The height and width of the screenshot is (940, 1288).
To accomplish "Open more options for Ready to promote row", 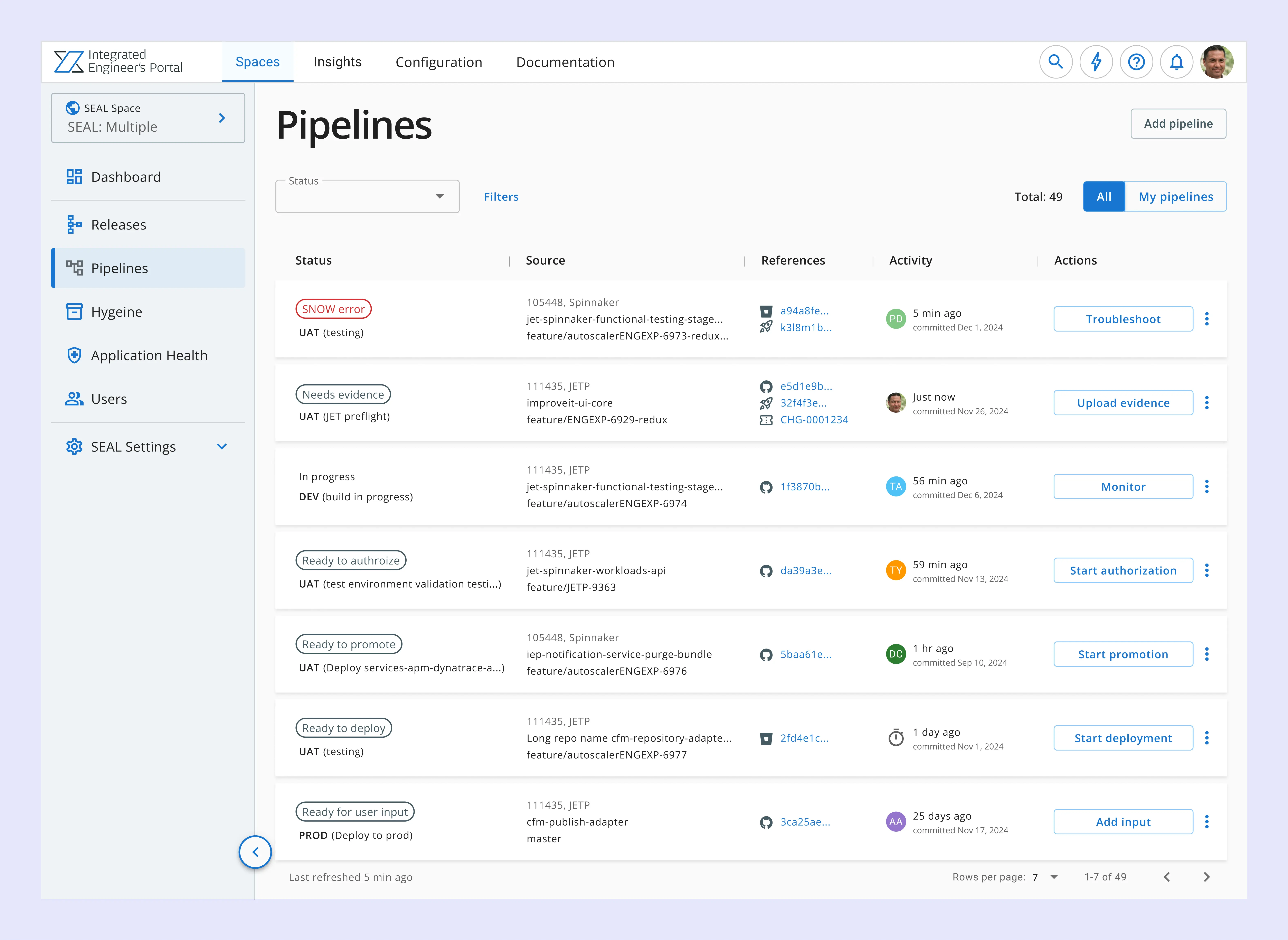I will (1207, 654).
